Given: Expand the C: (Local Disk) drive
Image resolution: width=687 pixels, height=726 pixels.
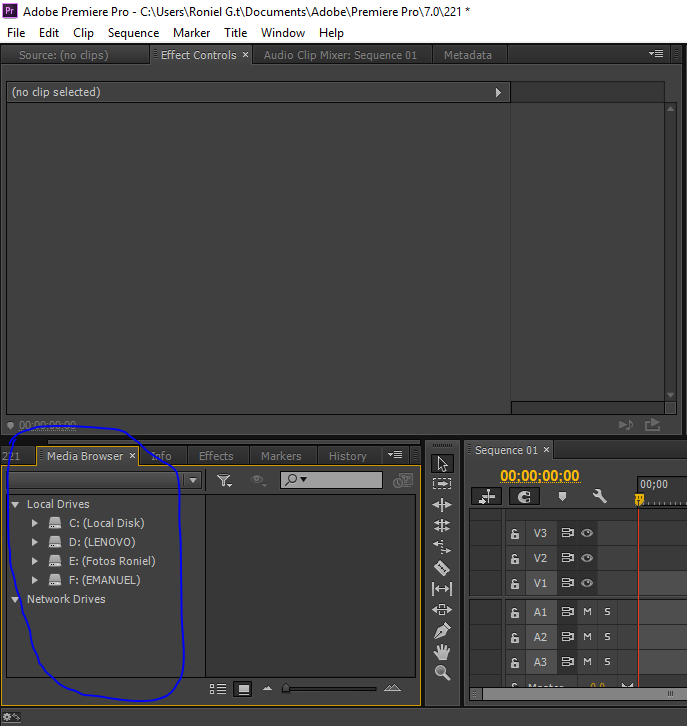Looking at the screenshot, I should pyautogui.click(x=34, y=523).
